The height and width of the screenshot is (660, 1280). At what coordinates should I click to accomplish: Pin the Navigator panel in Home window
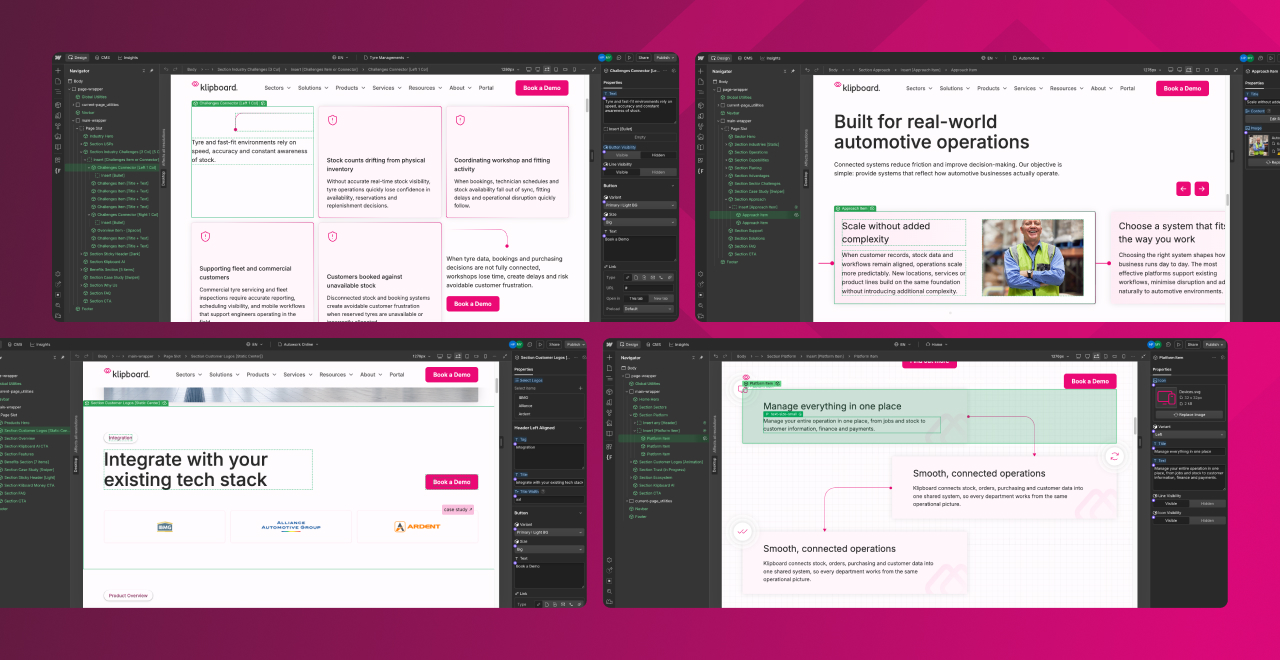[701, 357]
